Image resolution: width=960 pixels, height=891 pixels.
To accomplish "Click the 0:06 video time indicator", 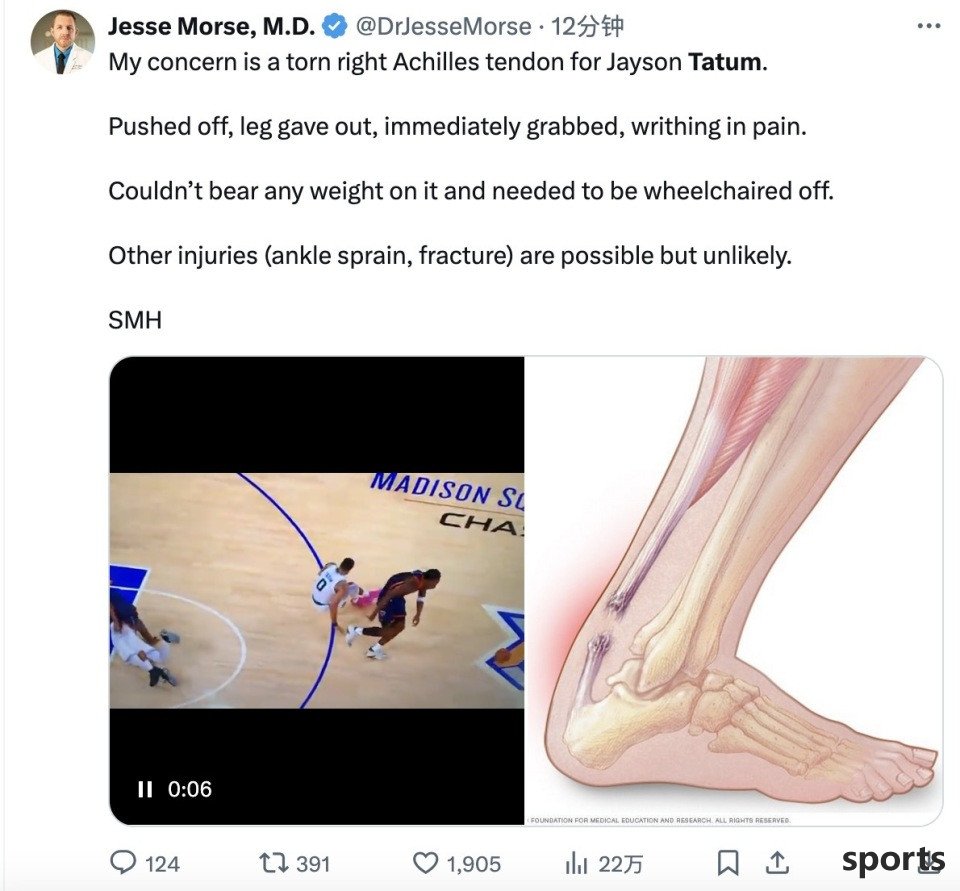I will point(190,789).
